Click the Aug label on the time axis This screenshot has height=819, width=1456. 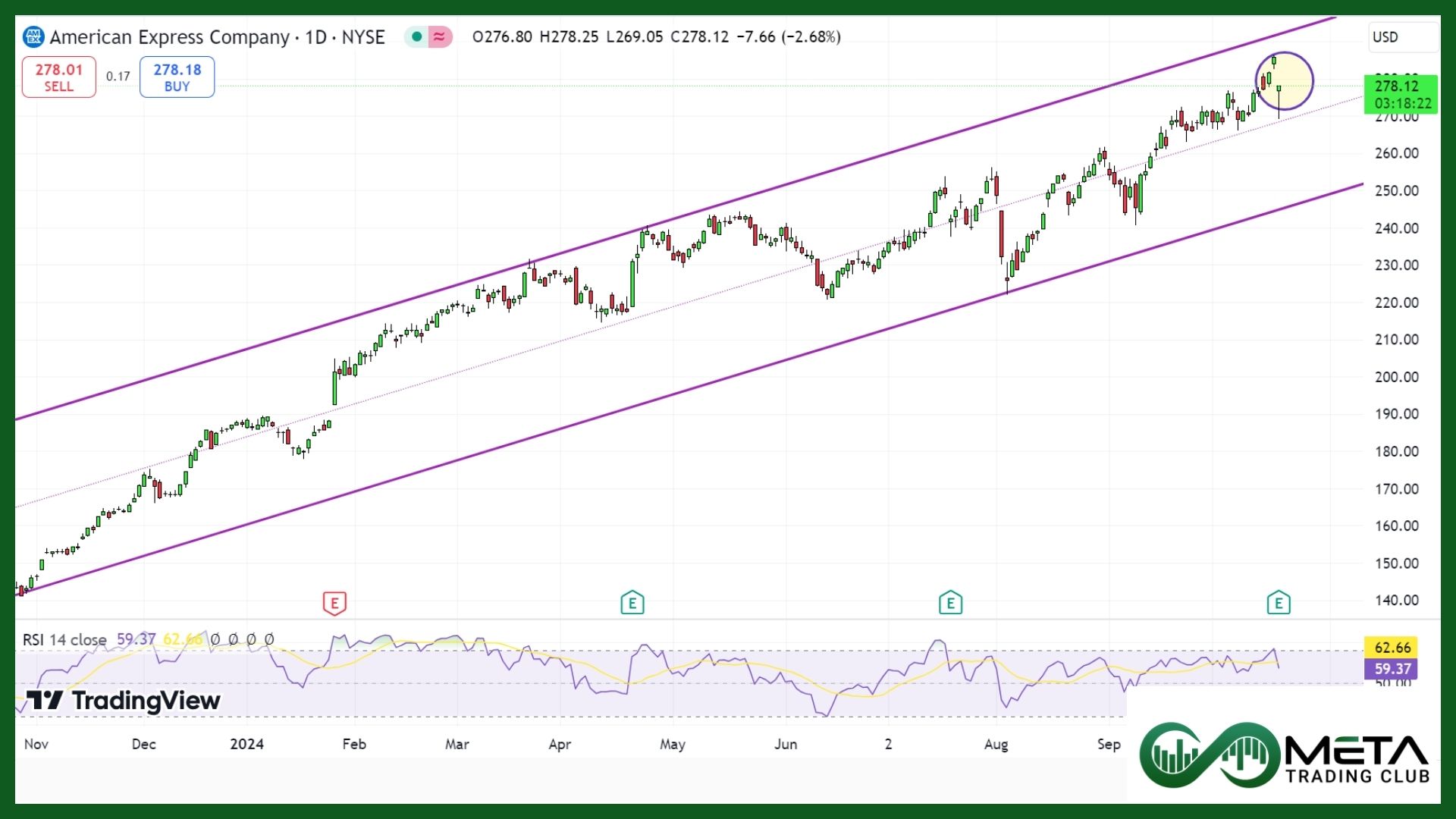(996, 744)
